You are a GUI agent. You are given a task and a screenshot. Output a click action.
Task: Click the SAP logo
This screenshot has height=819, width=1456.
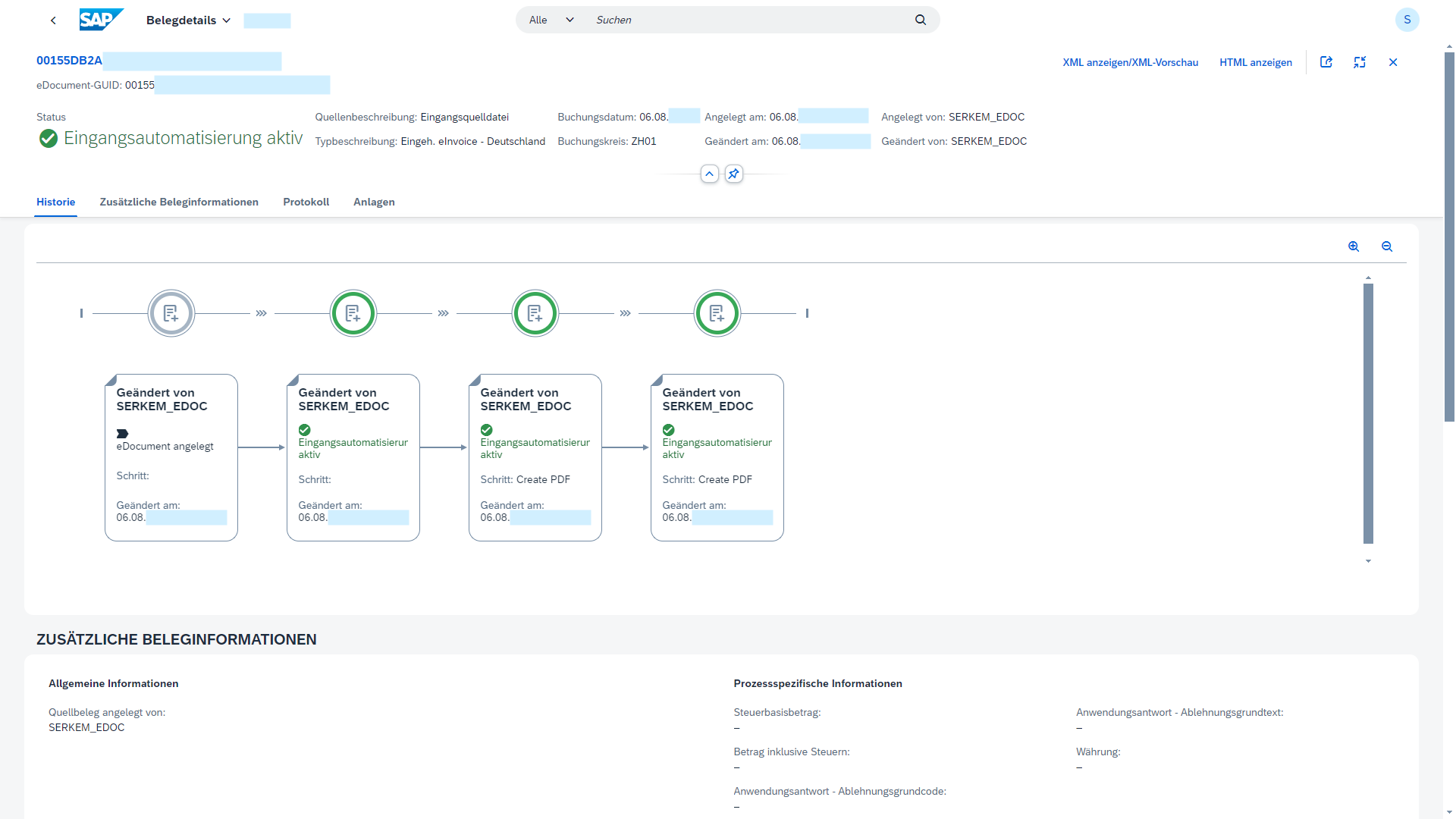click(101, 20)
